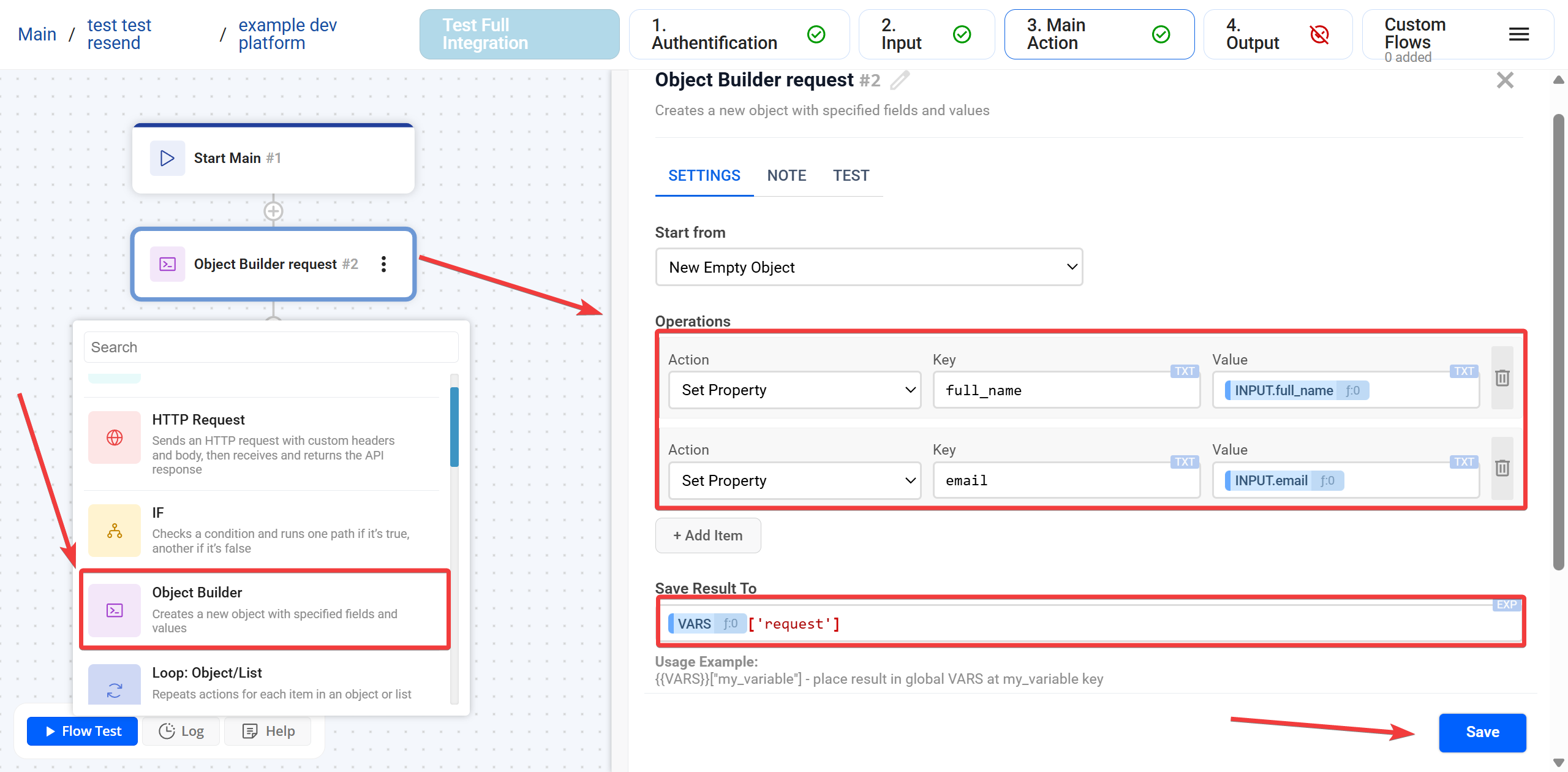The image size is (1568, 772).
Task: Select the HTTP Request globe icon
Action: pyautogui.click(x=115, y=437)
